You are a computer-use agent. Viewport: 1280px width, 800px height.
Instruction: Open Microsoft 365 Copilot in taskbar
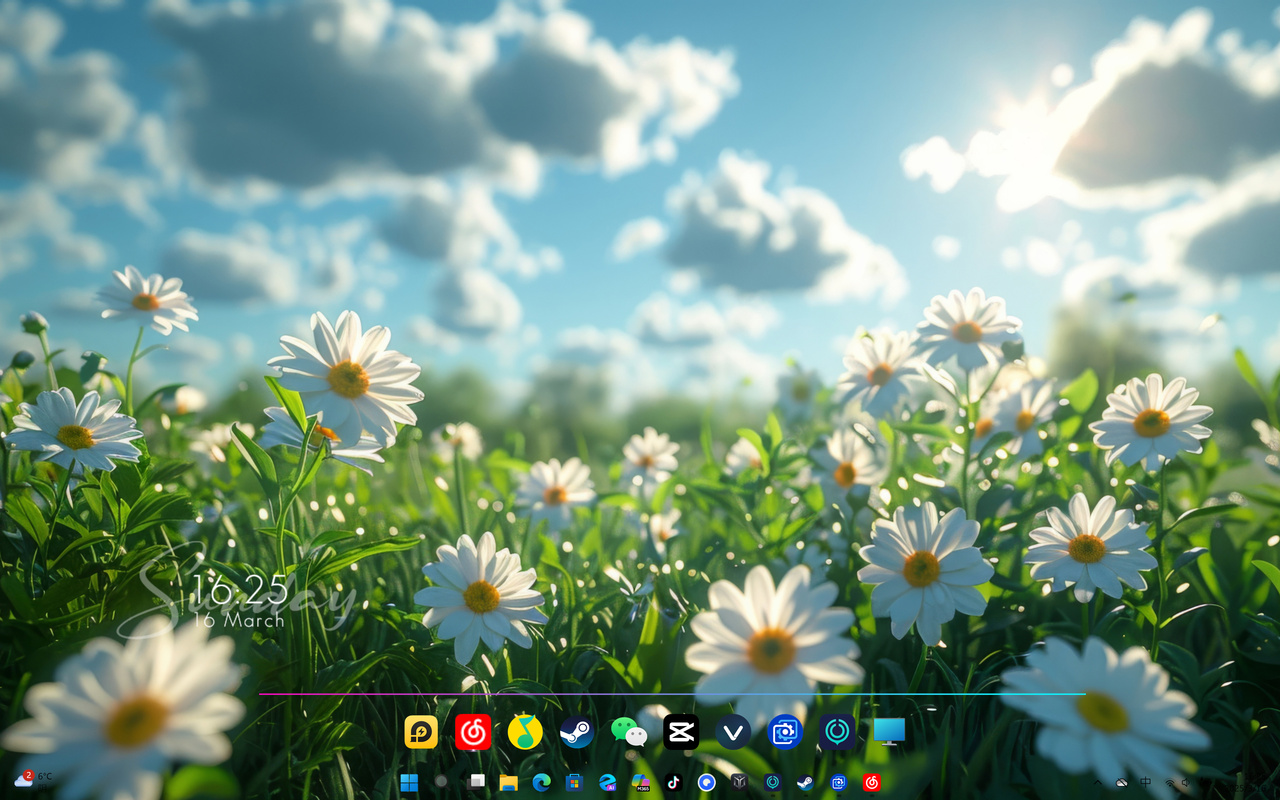[640, 782]
